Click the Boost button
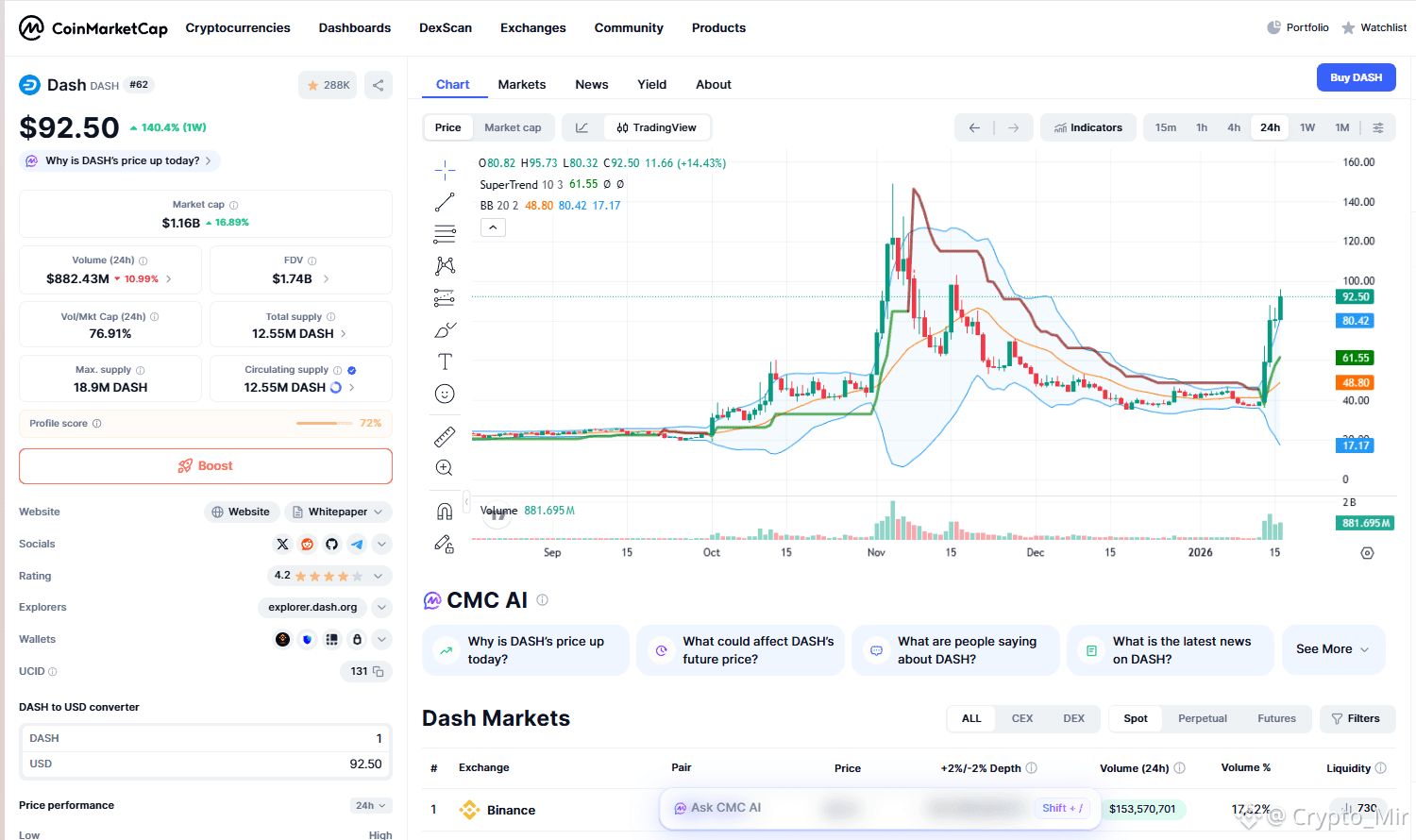1416x840 pixels. (206, 466)
